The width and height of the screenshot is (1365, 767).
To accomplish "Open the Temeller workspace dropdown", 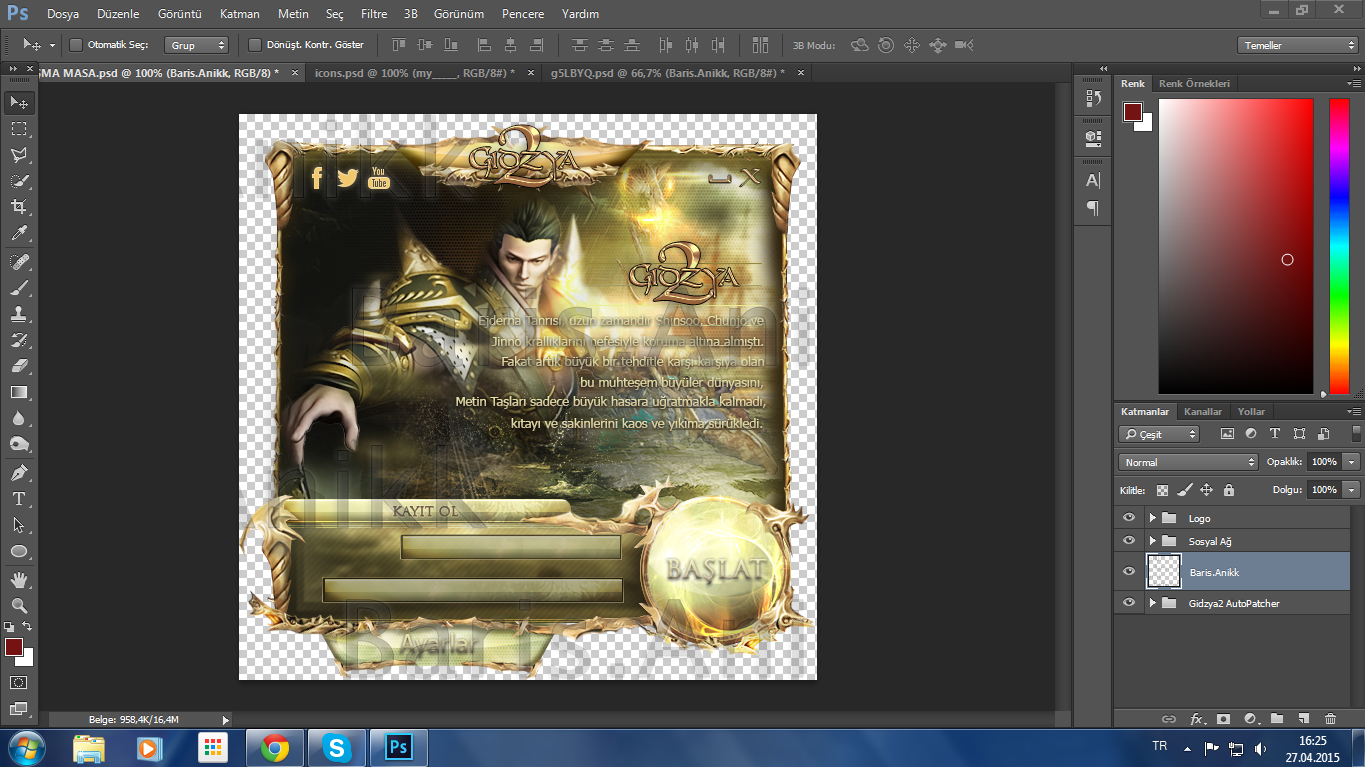I will pyautogui.click(x=1297, y=45).
